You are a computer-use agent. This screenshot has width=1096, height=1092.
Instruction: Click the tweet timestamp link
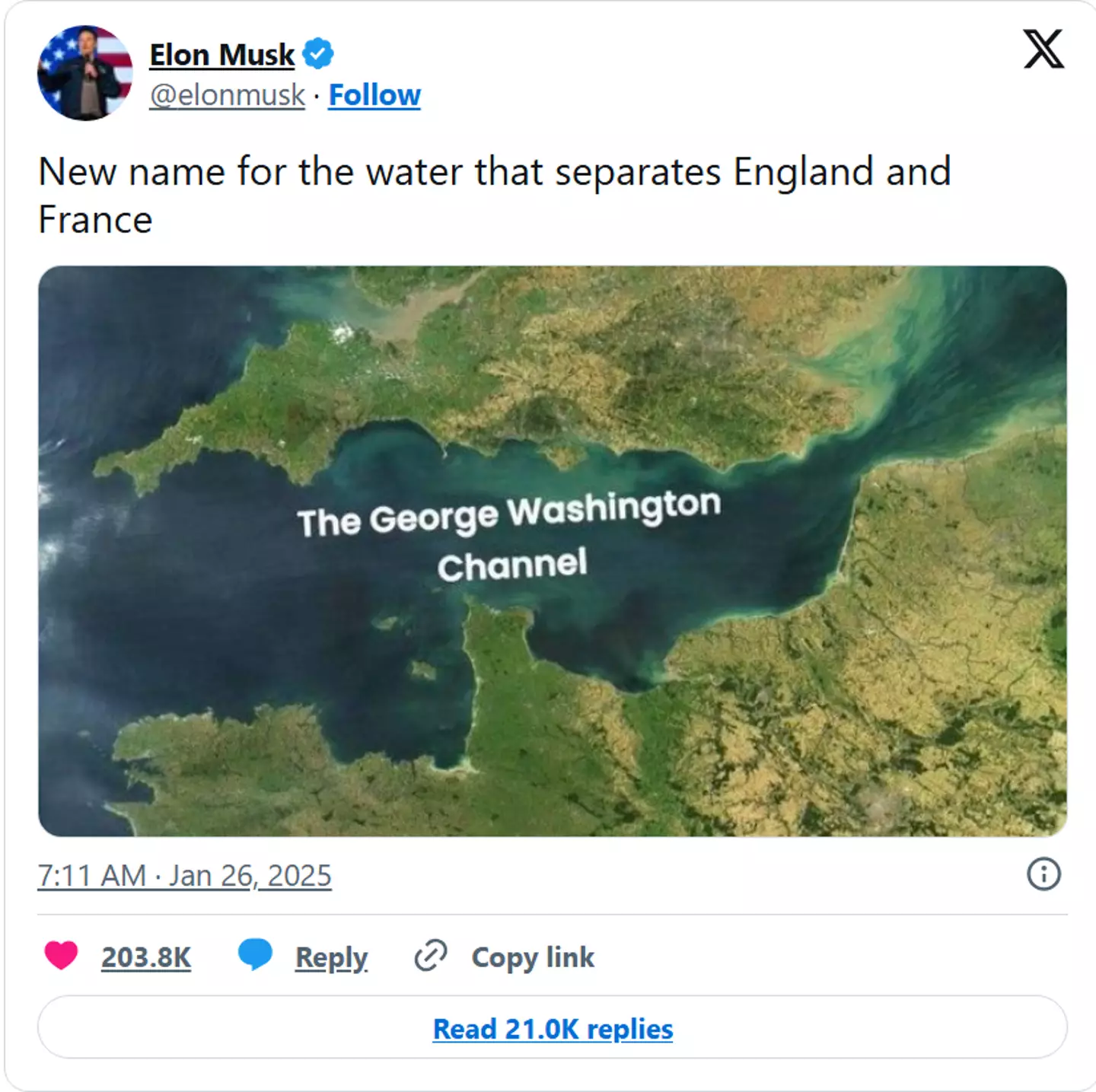point(185,875)
